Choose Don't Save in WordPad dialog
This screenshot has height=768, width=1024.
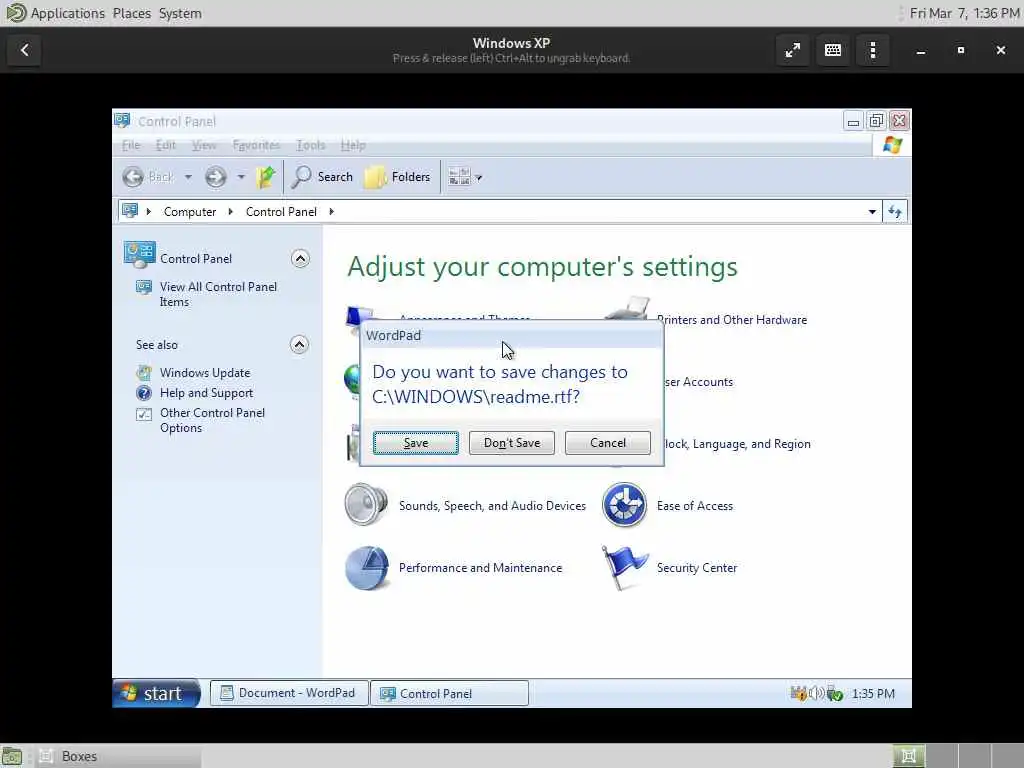(x=511, y=443)
